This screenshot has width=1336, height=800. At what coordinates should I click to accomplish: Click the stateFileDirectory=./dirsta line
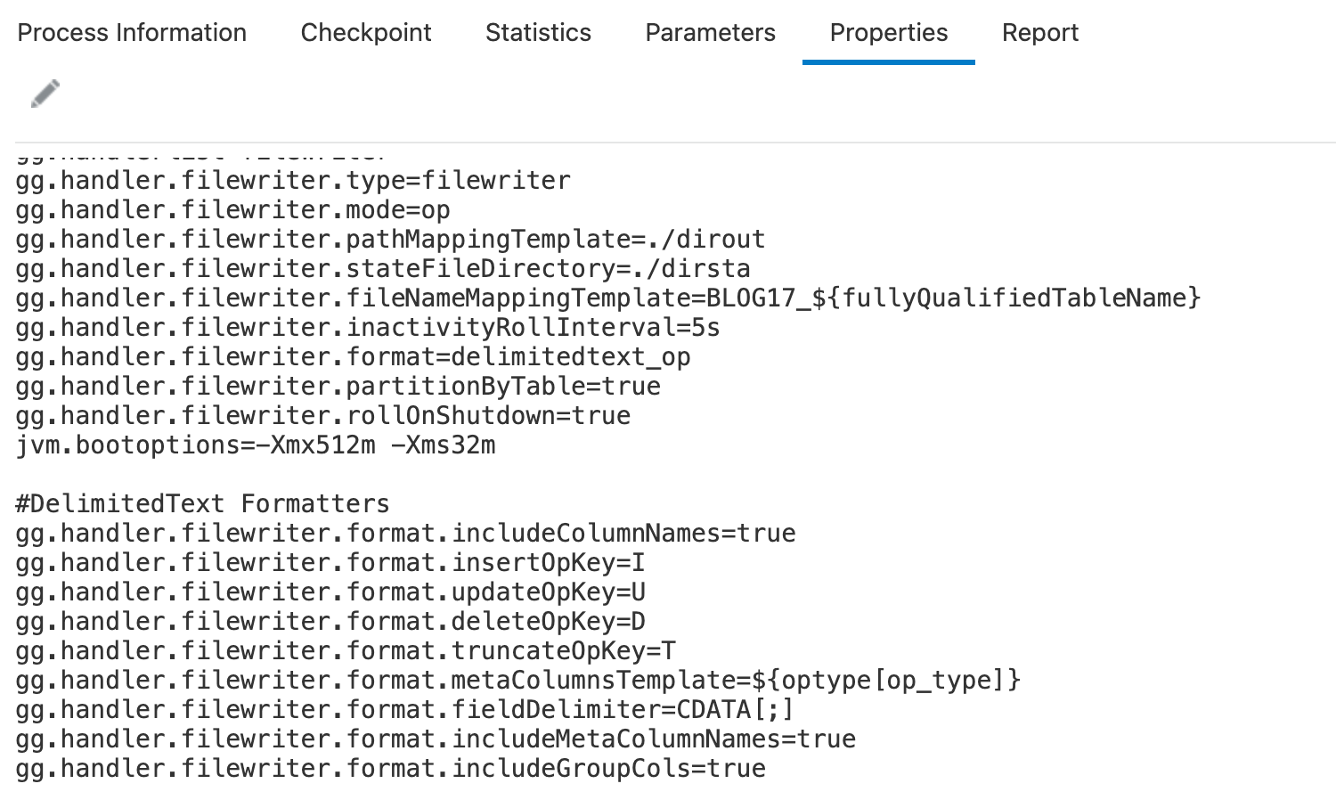pos(383,269)
